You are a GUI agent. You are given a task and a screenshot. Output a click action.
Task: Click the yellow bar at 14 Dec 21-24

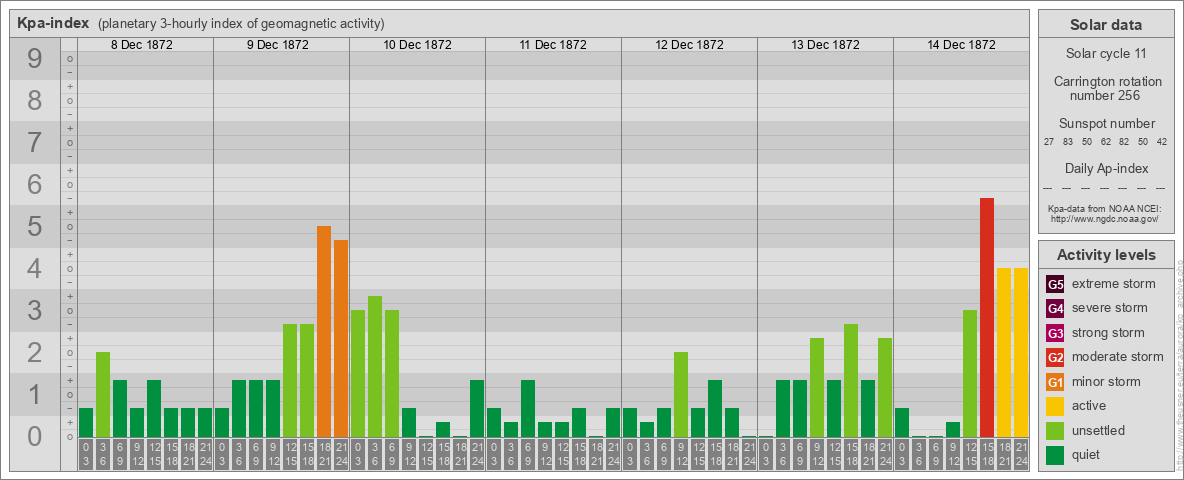pos(1021,352)
